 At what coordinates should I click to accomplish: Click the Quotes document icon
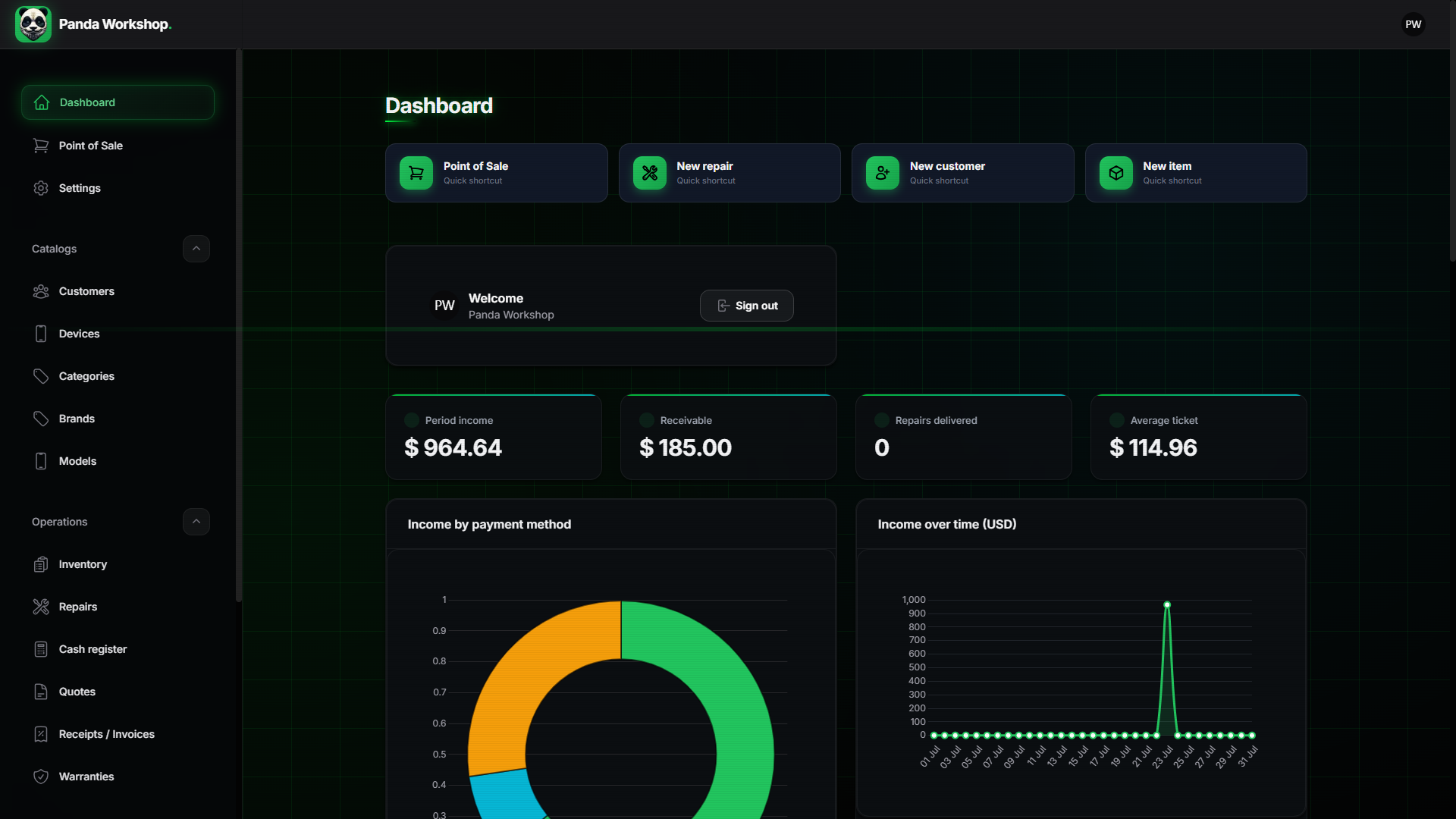click(x=41, y=692)
